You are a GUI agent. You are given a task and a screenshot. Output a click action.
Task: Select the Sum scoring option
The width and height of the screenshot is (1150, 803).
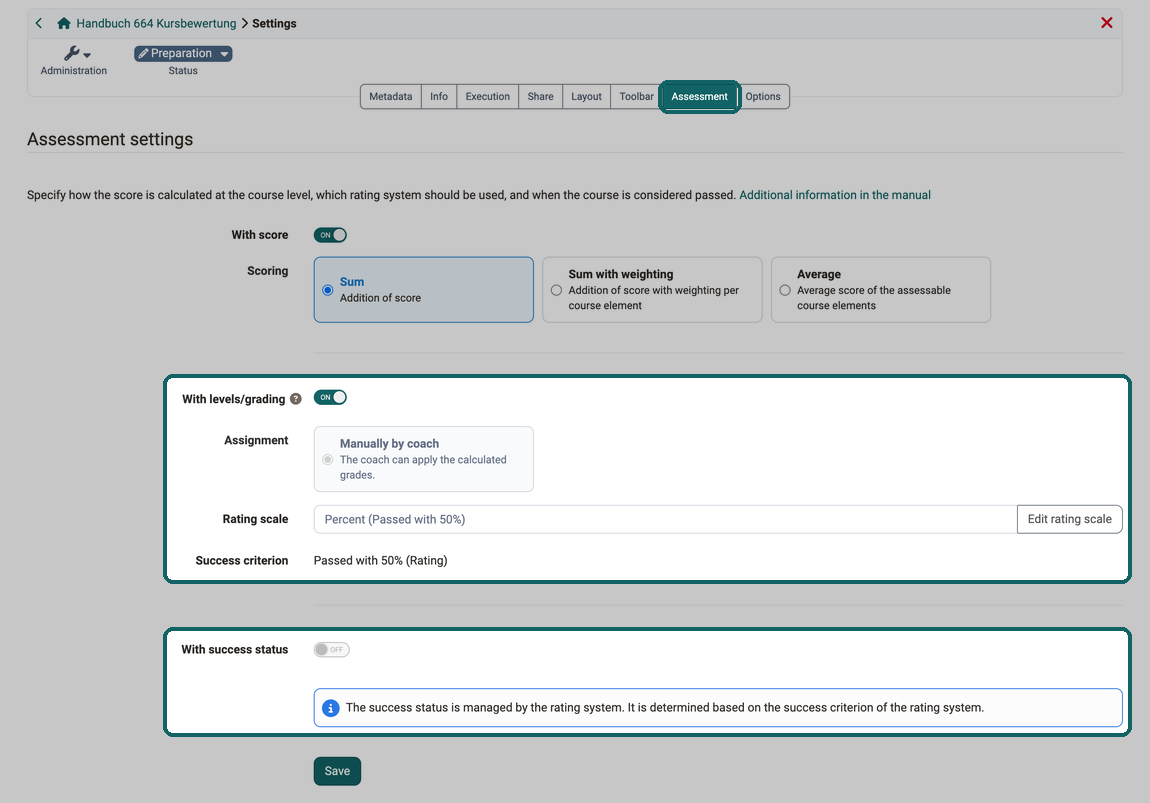pos(424,290)
